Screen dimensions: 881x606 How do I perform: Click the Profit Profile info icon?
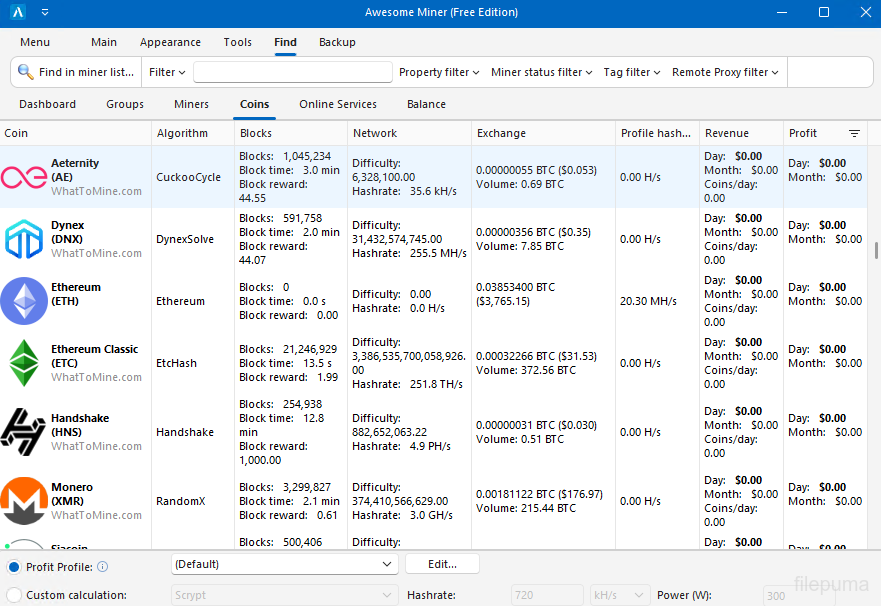coord(103,567)
